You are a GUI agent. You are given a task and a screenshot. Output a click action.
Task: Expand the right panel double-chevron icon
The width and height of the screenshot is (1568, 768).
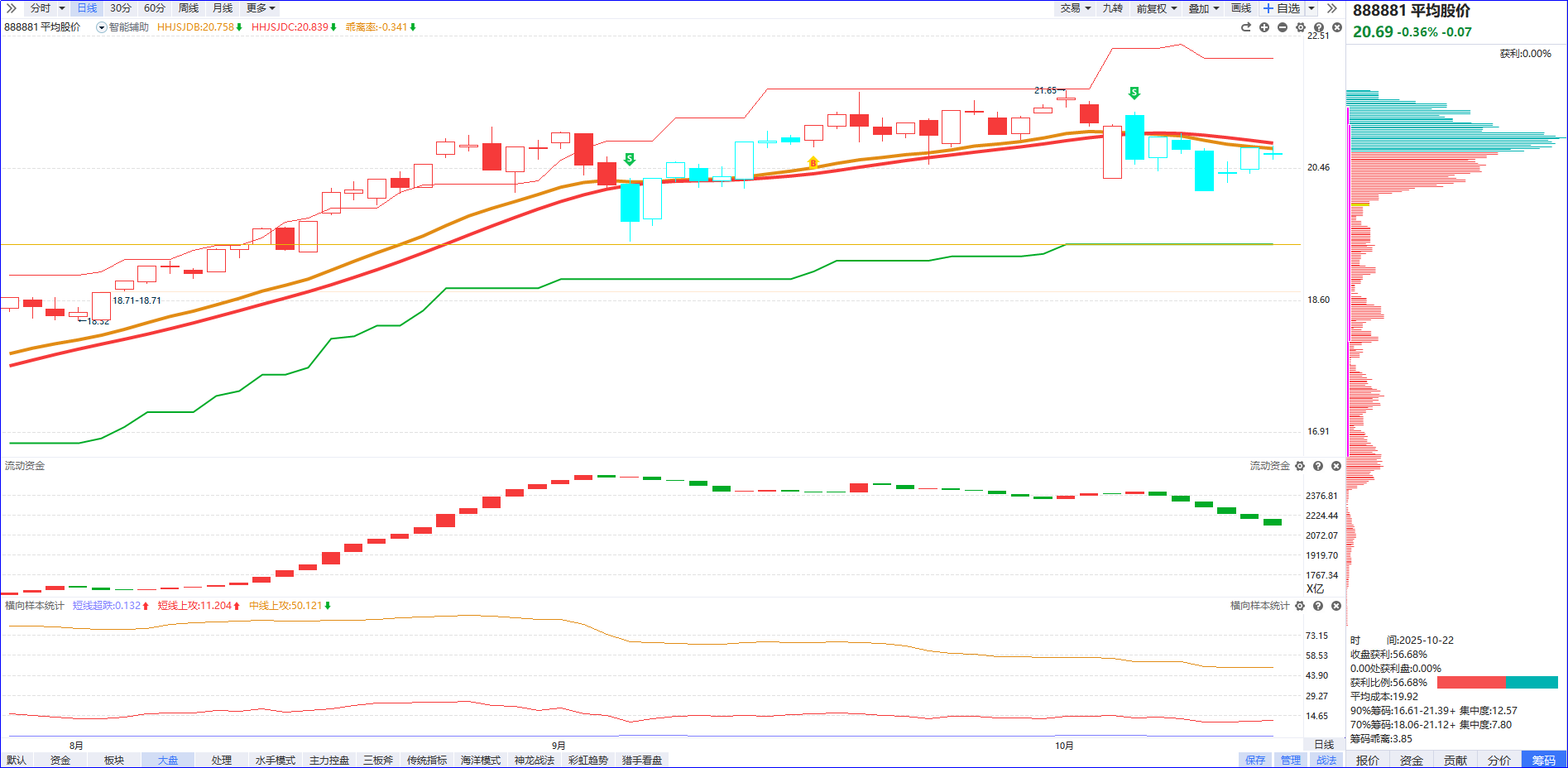1331,8
